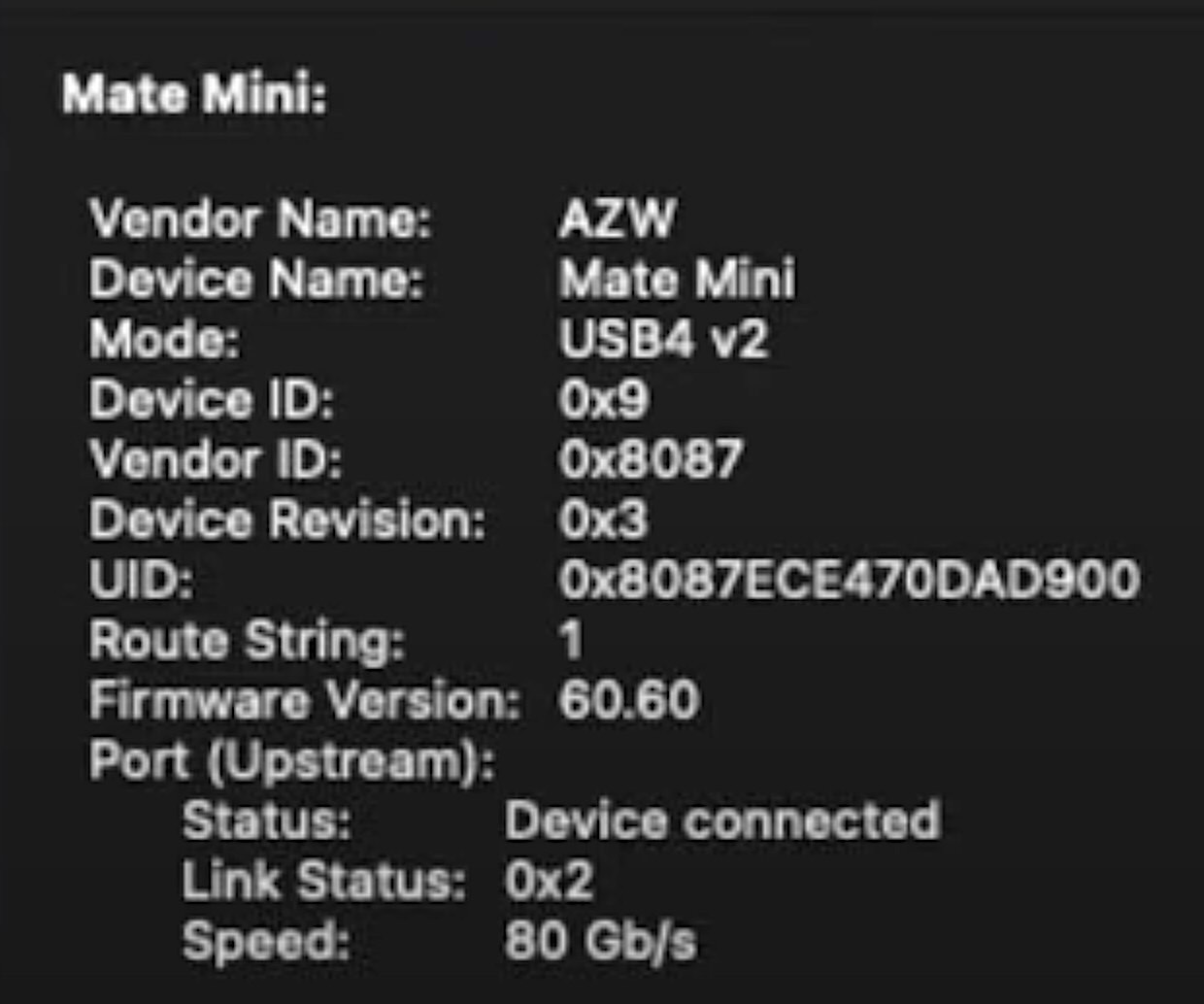Screen dimensions: 1204x1004
Task: Click the Link Status value 0x2
Action: tap(549, 882)
